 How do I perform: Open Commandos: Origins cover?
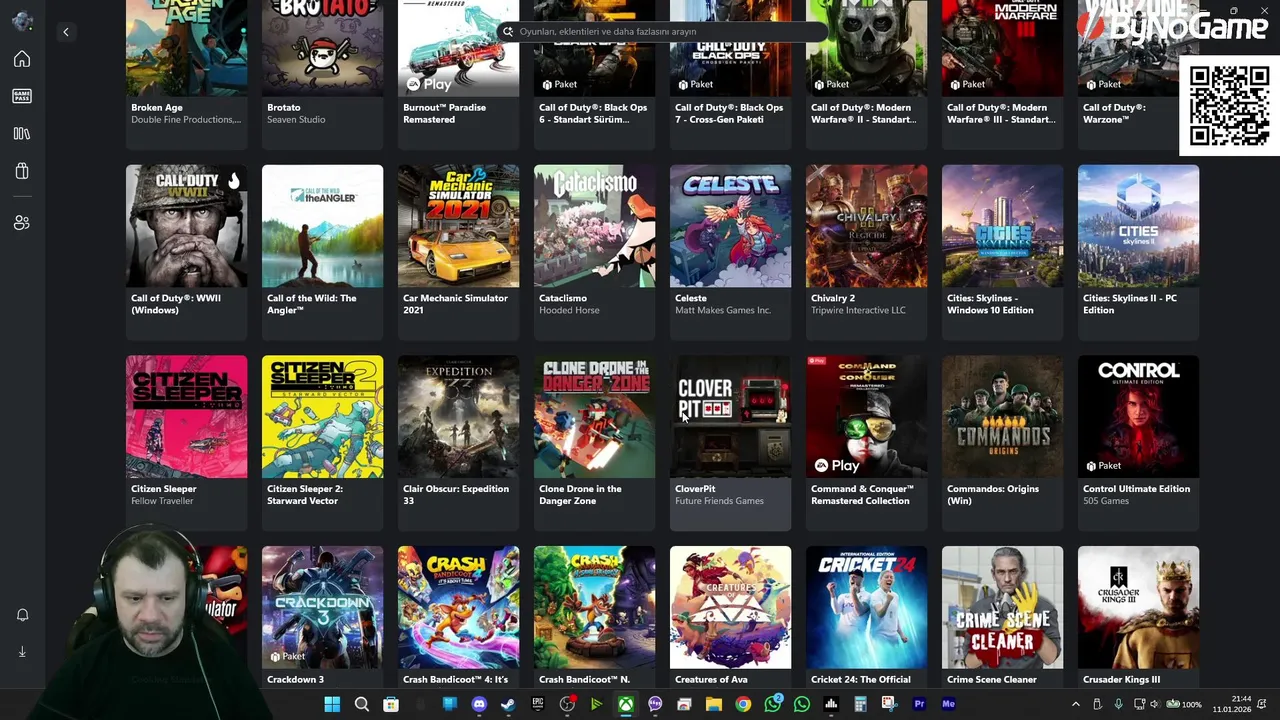point(1002,417)
